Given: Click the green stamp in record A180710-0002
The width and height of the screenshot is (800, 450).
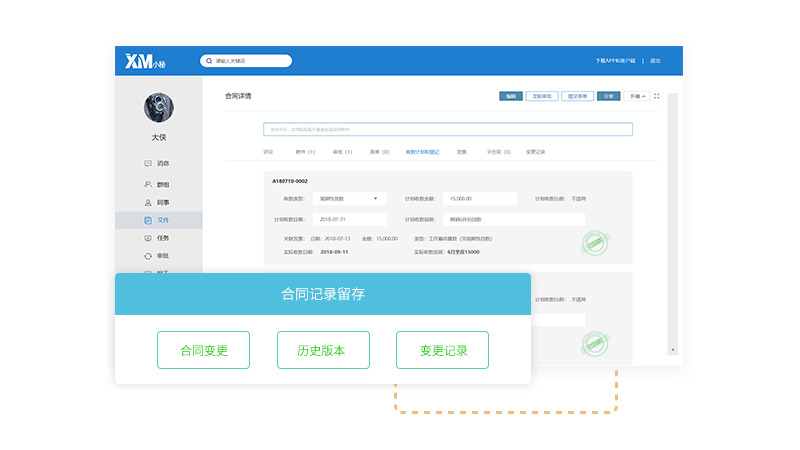Looking at the screenshot, I should click(x=594, y=243).
